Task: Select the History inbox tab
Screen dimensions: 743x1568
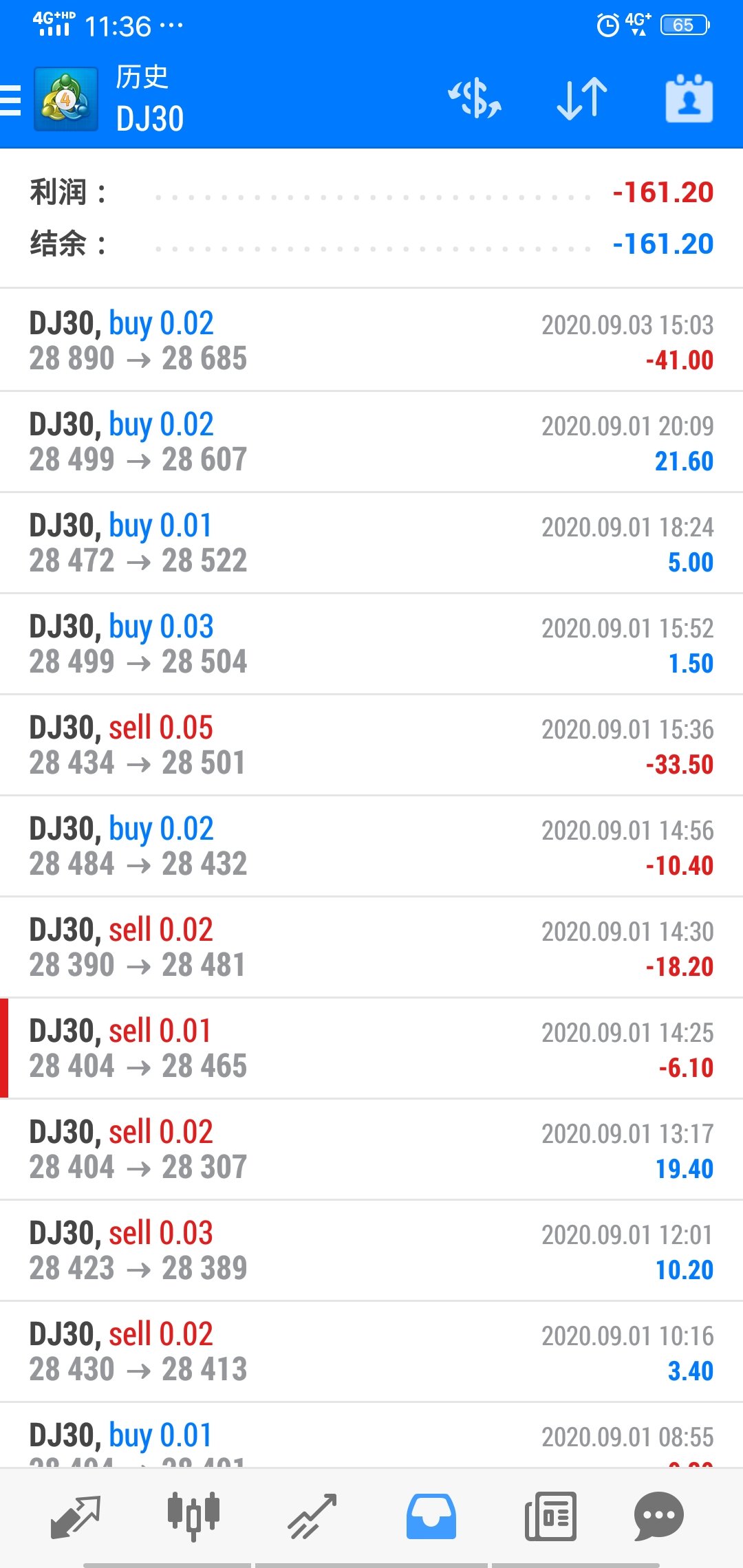Action: (x=431, y=1516)
